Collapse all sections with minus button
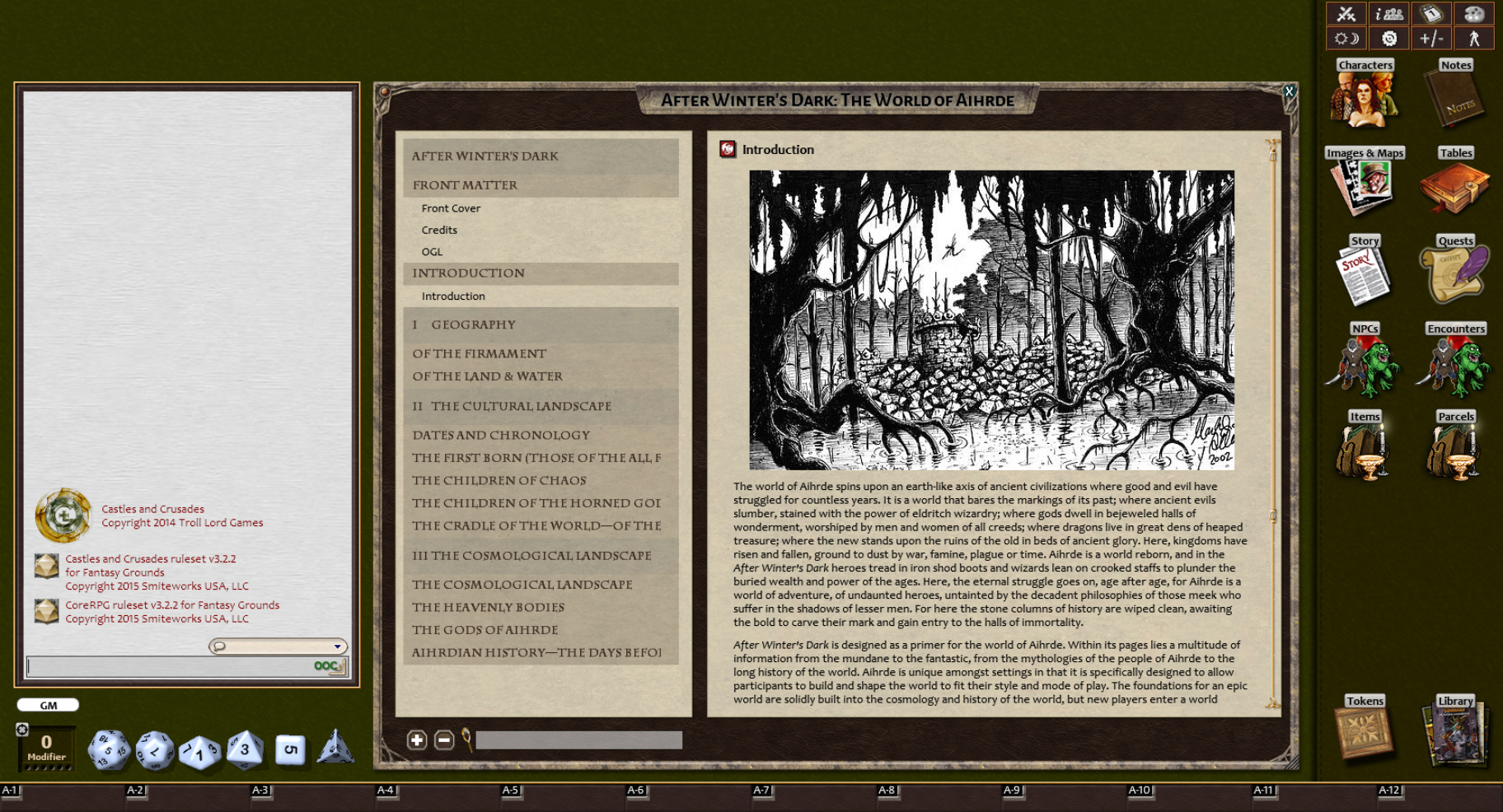The image size is (1503, 812). pos(444,740)
